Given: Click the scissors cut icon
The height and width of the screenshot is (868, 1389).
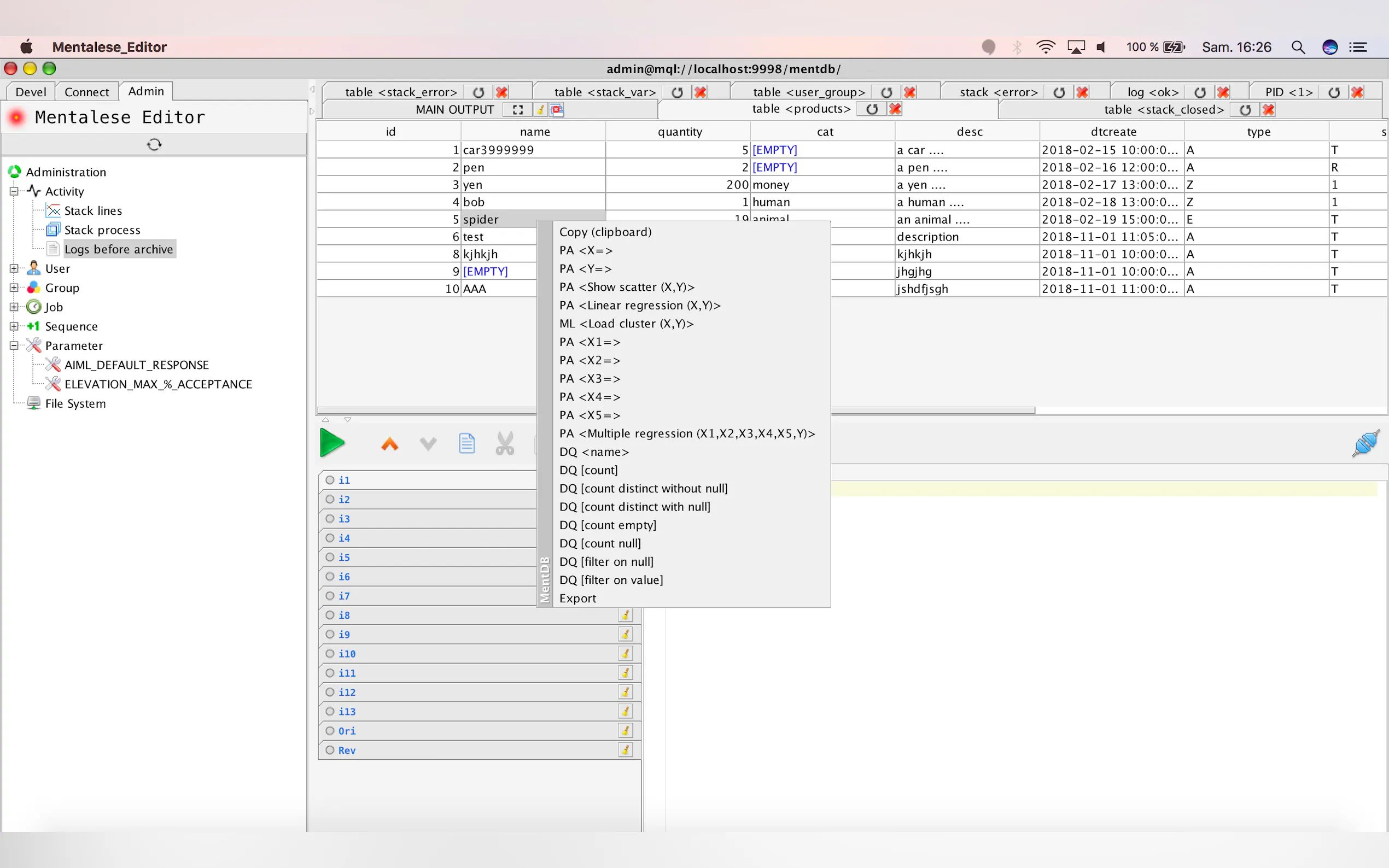Looking at the screenshot, I should [504, 444].
